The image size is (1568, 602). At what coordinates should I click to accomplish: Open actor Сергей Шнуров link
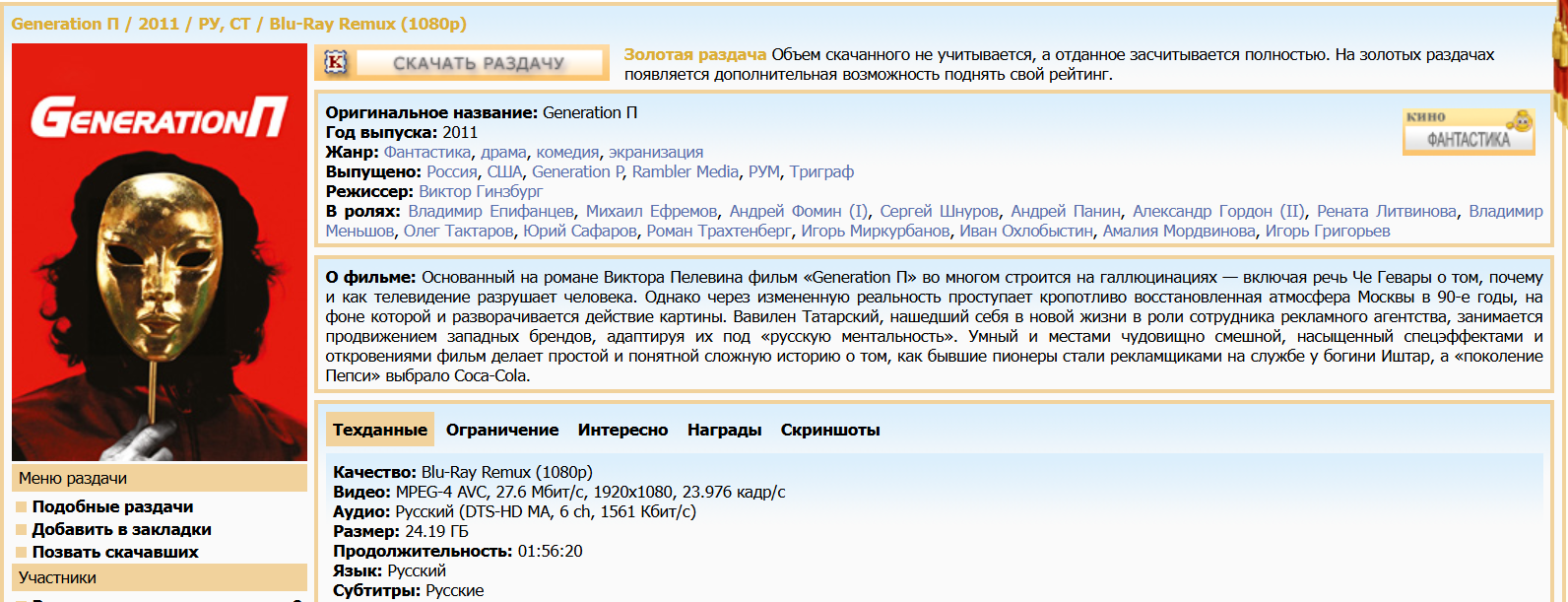(939, 211)
